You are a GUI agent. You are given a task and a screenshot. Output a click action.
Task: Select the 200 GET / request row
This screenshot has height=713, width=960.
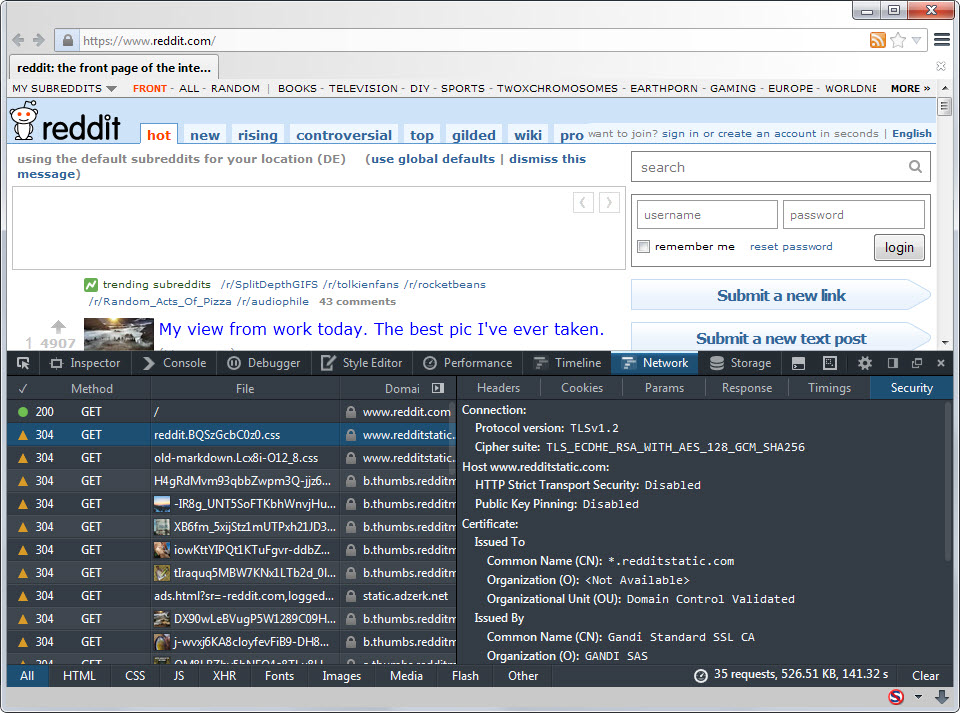231,412
